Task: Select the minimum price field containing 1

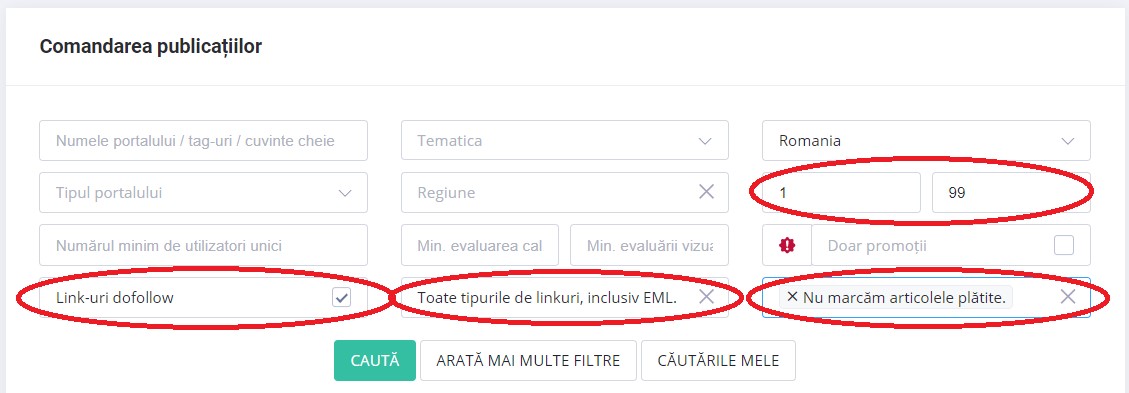Action: (841, 192)
